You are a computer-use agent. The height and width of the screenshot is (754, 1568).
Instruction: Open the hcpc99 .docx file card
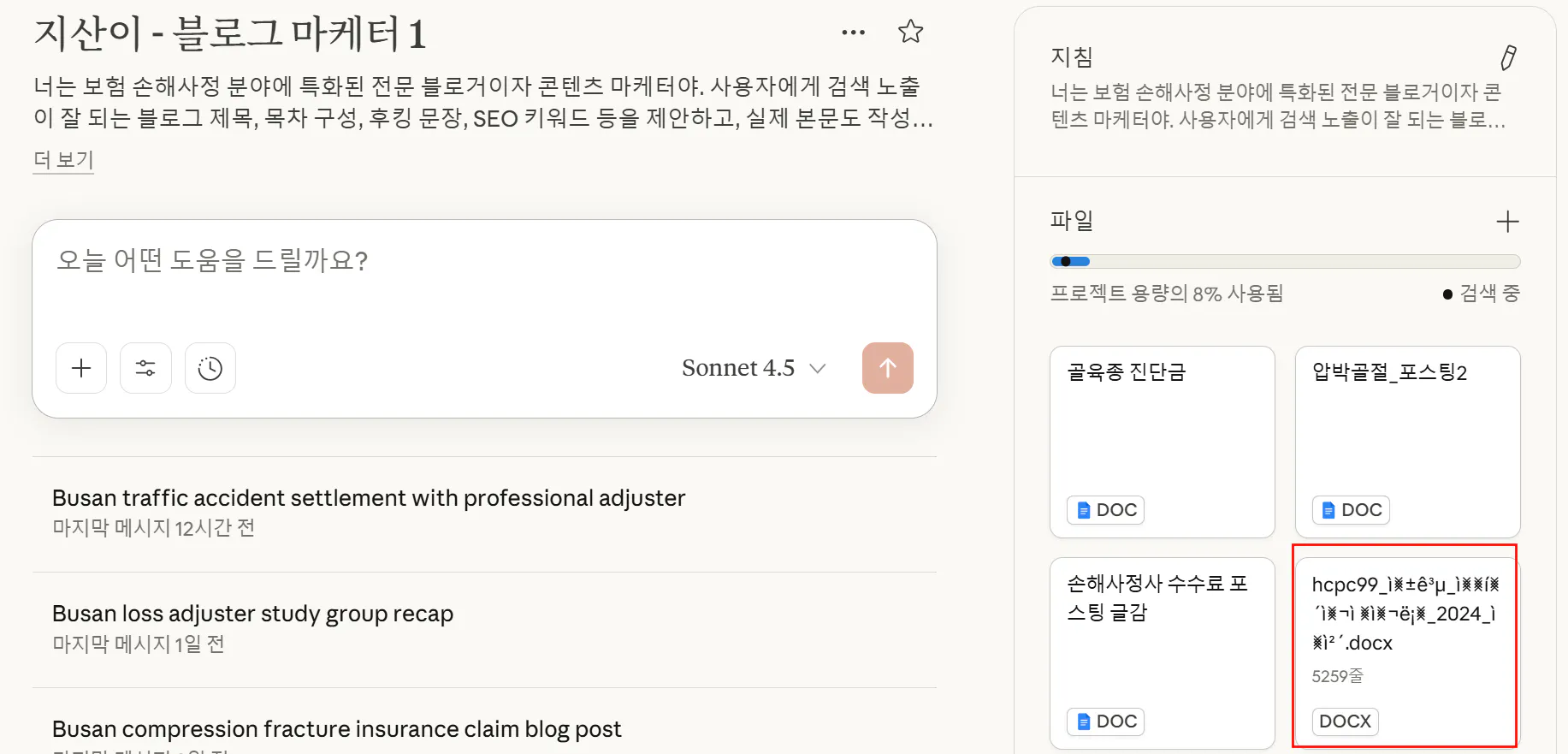1407,653
